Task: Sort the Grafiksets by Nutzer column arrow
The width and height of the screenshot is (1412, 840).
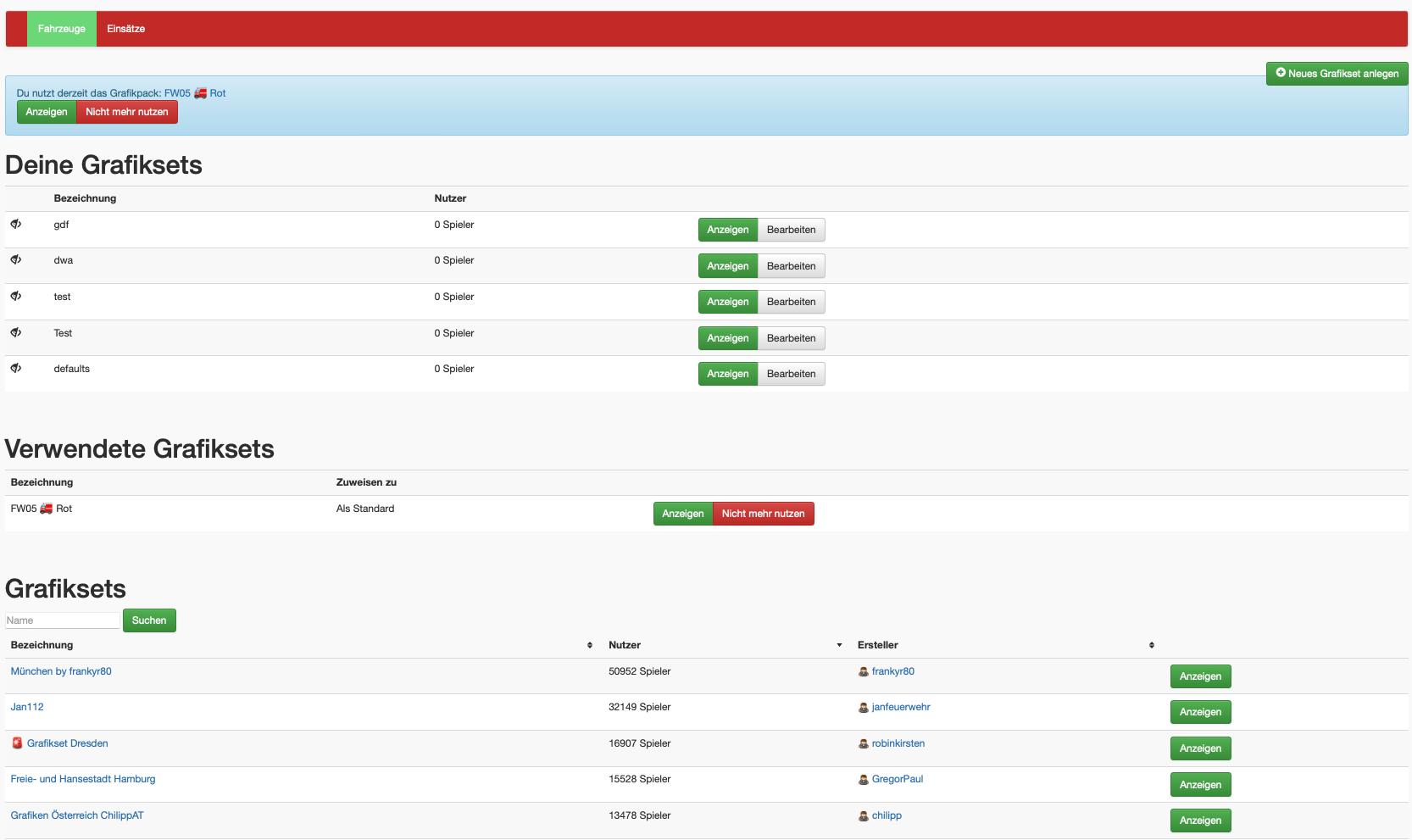Action: 839,646
